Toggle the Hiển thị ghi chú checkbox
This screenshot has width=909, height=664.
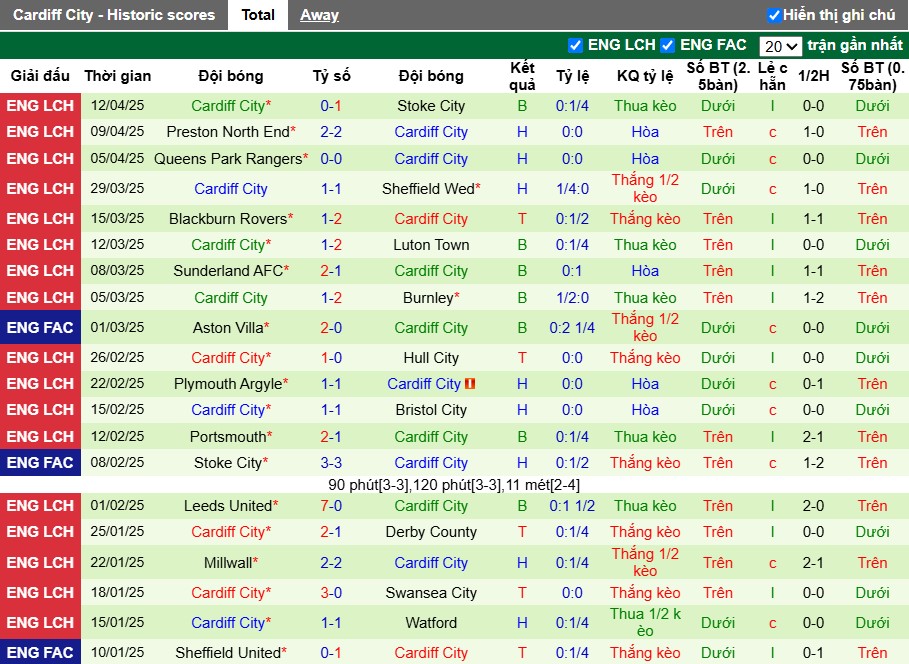[x=773, y=15]
